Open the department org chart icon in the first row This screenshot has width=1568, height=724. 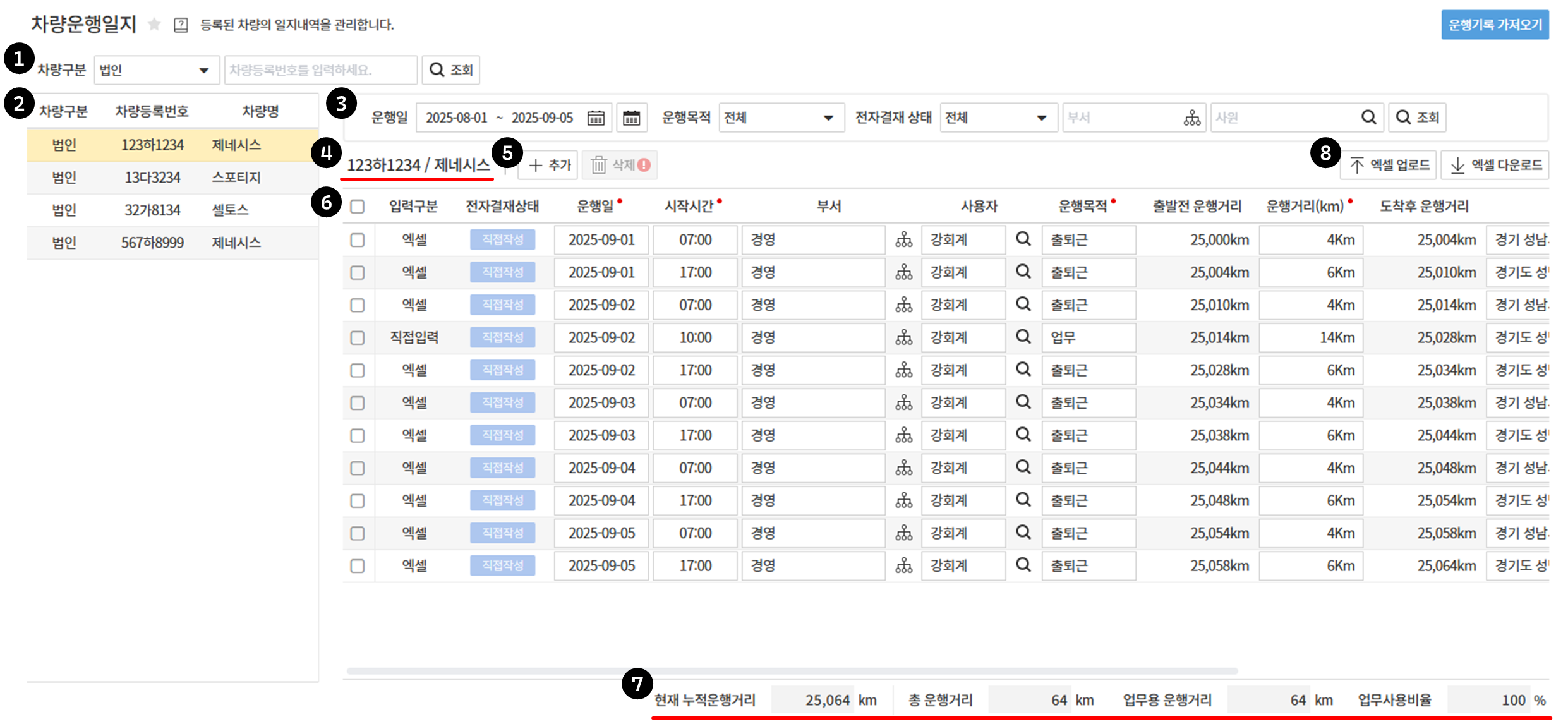904,240
